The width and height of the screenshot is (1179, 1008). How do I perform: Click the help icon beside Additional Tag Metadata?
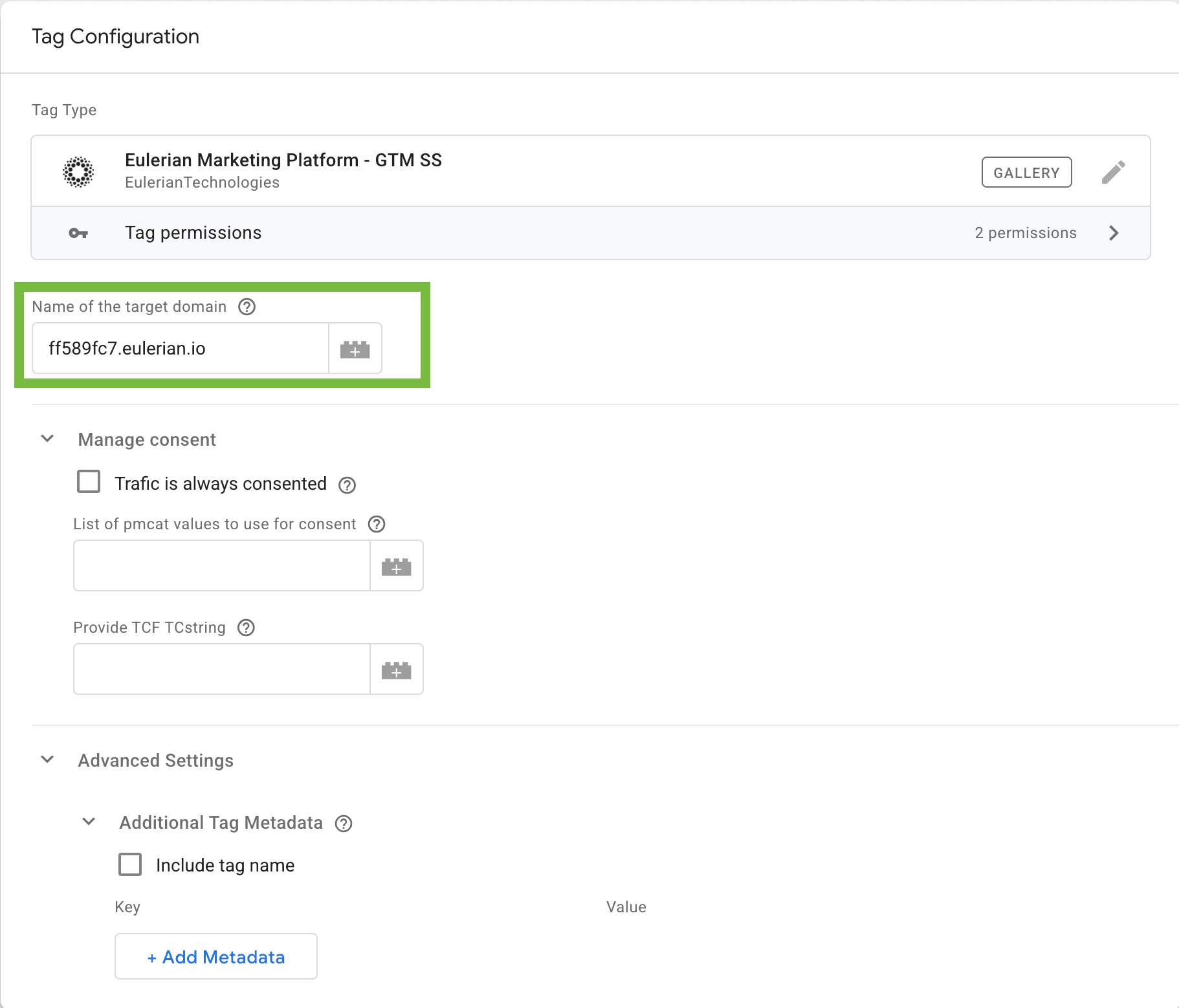(x=344, y=823)
